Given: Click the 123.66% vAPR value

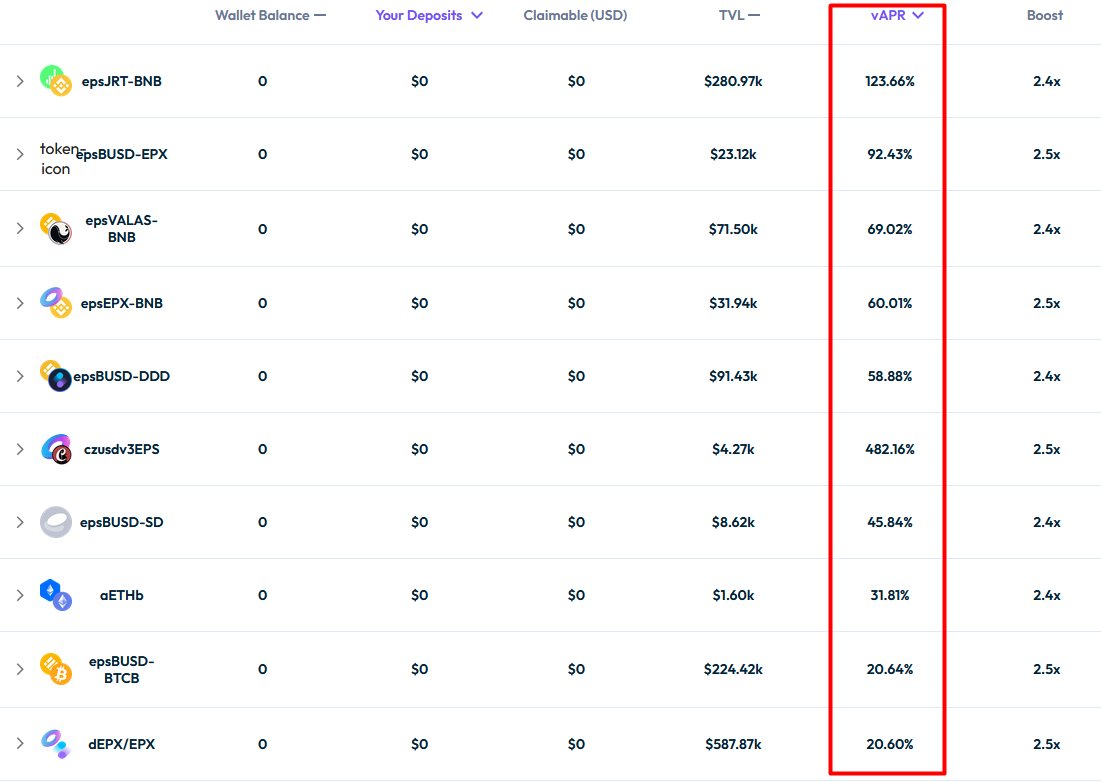Looking at the screenshot, I should click(890, 81).
